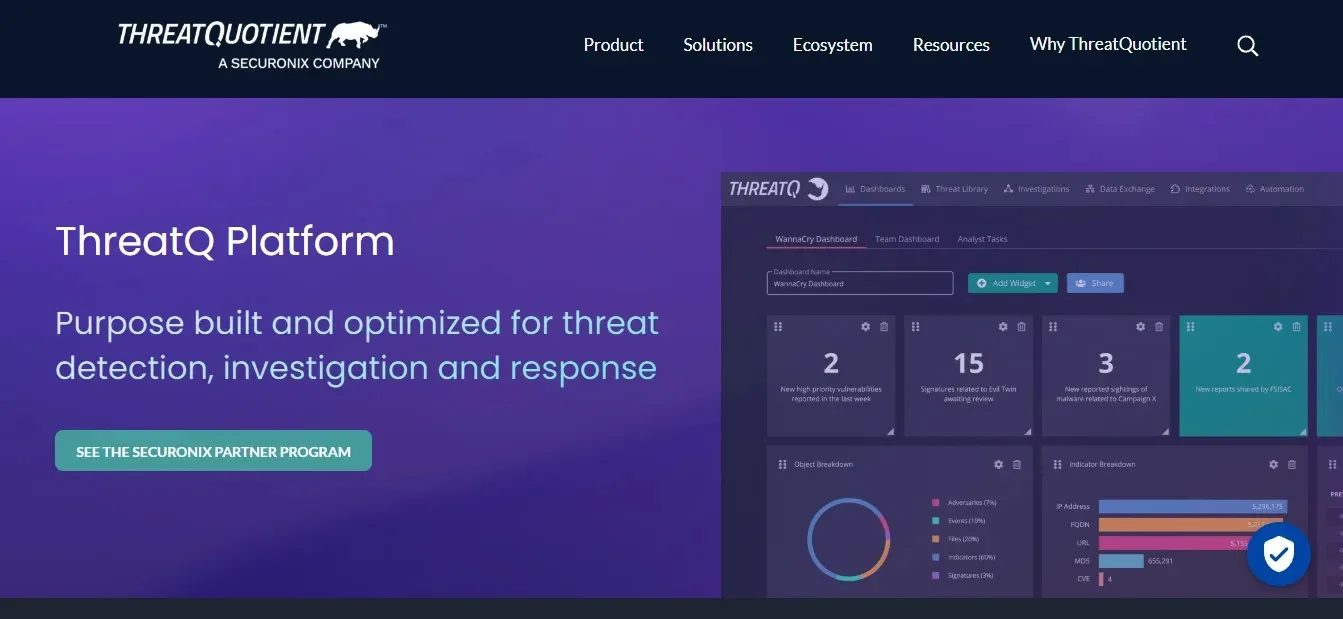The height and width of the screenshot is (619, 1343).
Task: Select the Dashboards nav item
Action: point(875,189)
